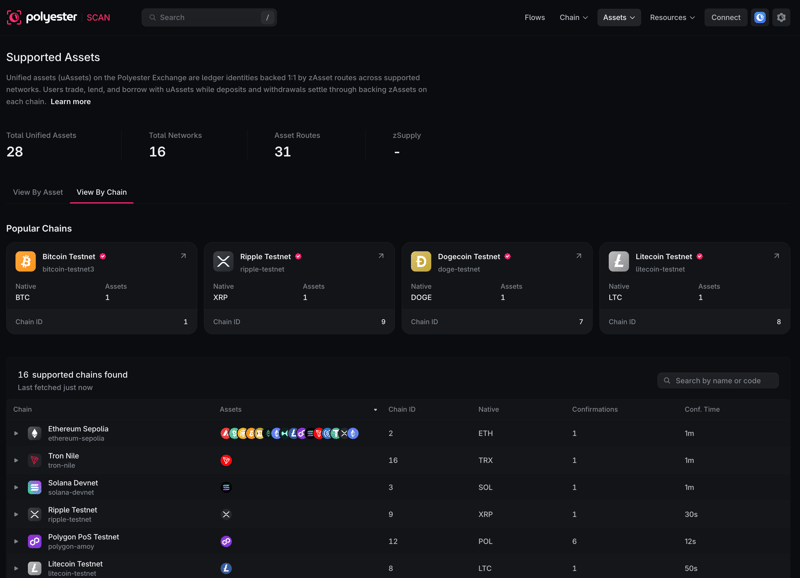Click the first asset icon in the Ethereum Sepolia row

click(x=226, y=433)
